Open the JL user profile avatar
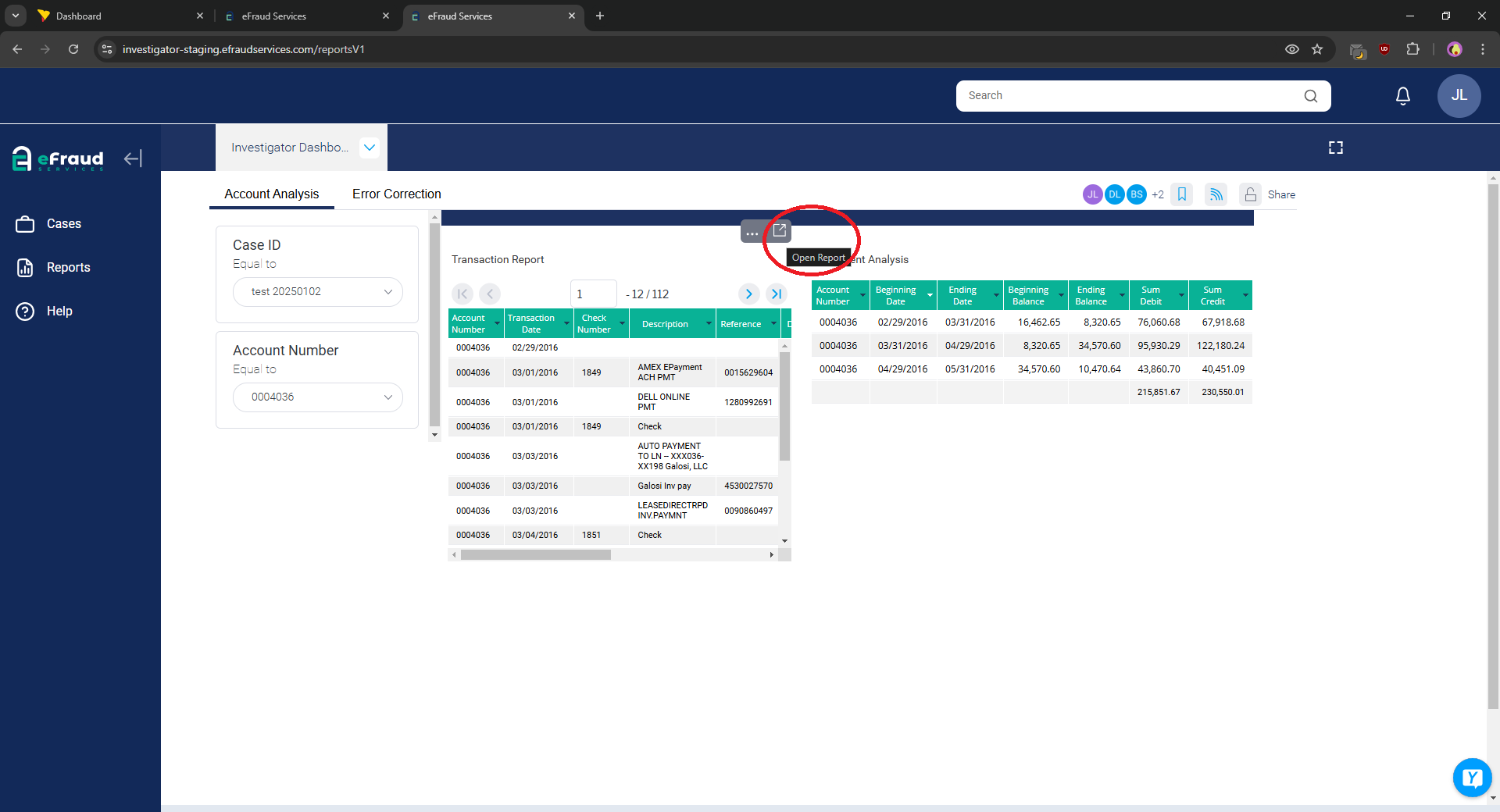The height and width of the screenshot is (812, 1500). [1459, 96]
